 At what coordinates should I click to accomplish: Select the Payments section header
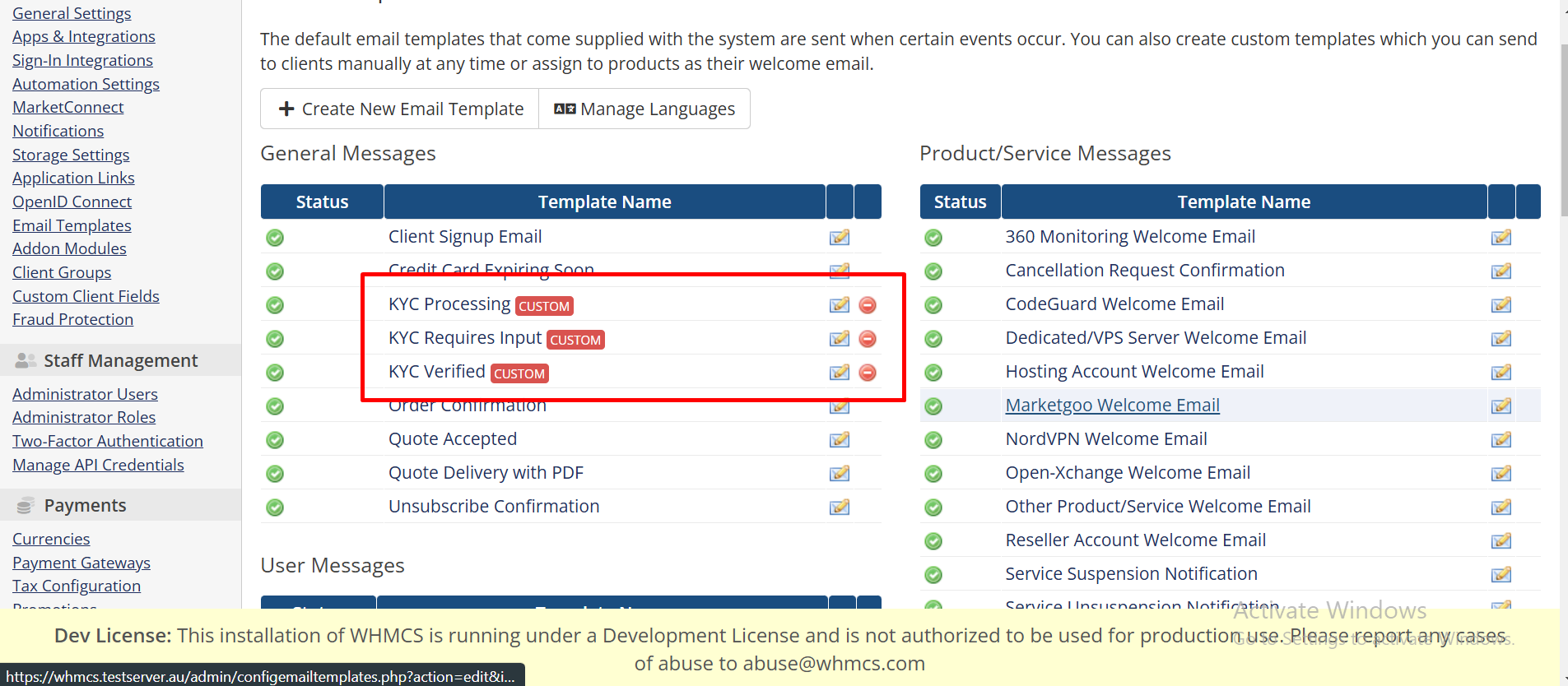(120, 505)
